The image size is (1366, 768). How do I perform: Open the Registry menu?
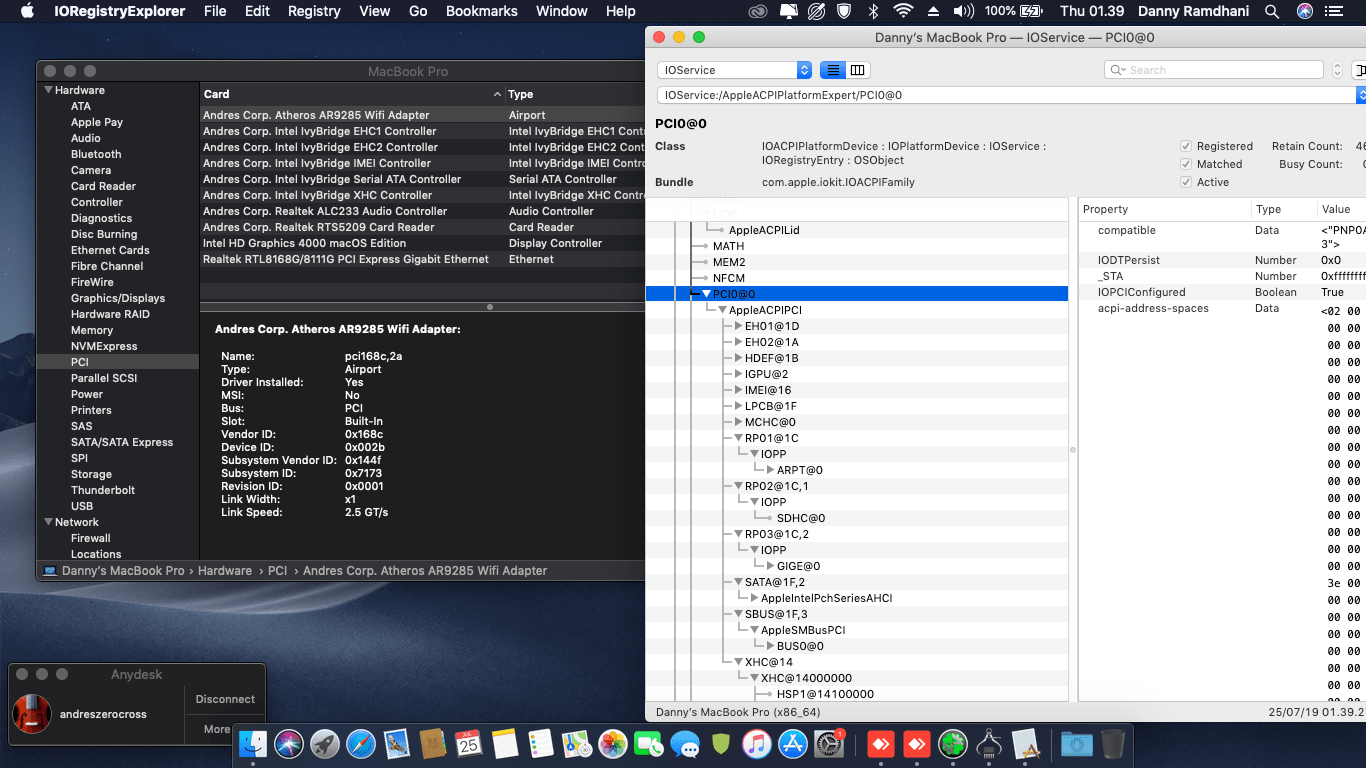[314, 11]
